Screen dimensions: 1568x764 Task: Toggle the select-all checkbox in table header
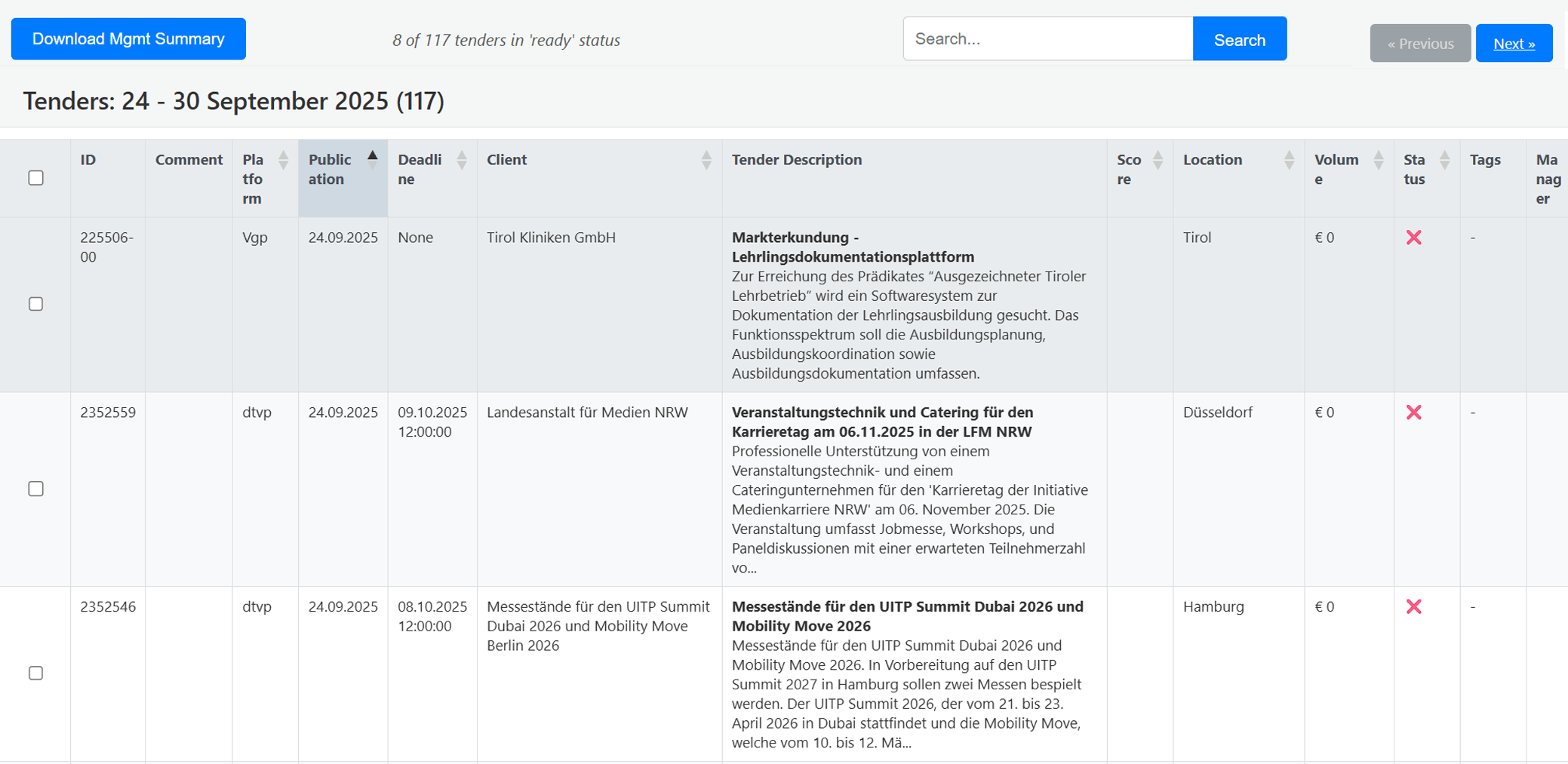coord(35,178)
